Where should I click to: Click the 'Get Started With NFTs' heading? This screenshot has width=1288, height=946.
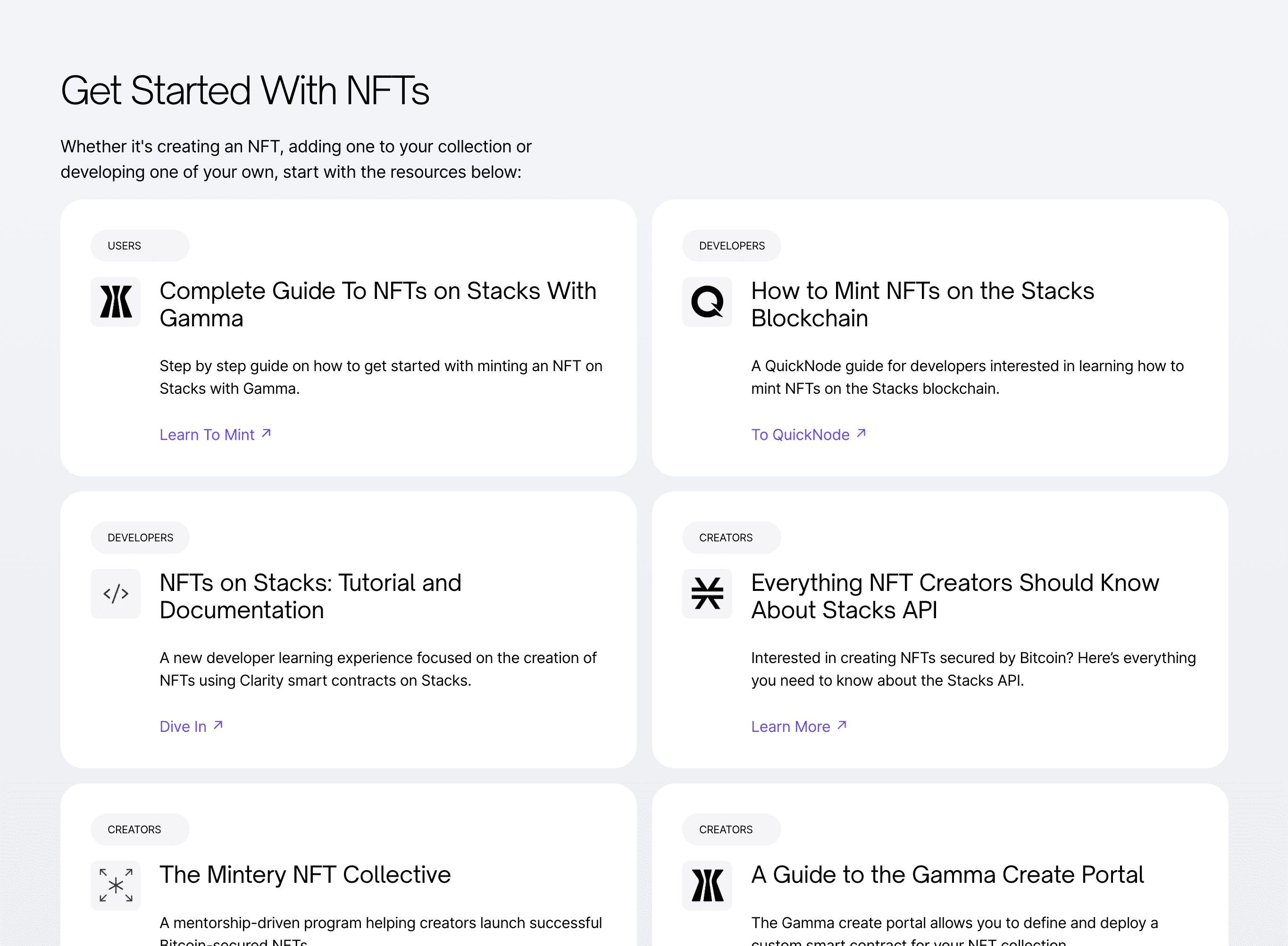(x=245, y=91)
